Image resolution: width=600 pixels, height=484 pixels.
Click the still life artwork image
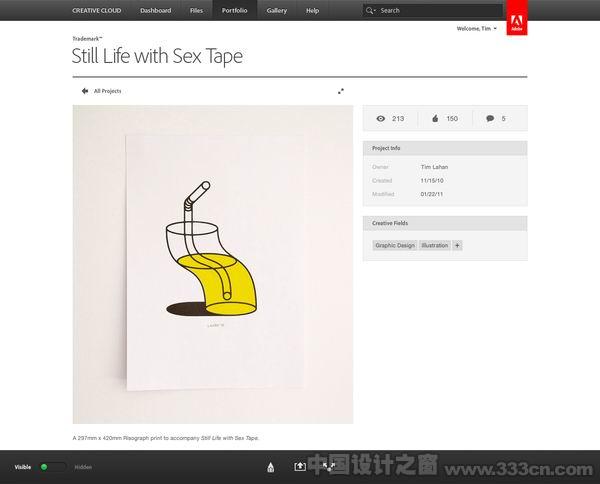pos(213,264)
